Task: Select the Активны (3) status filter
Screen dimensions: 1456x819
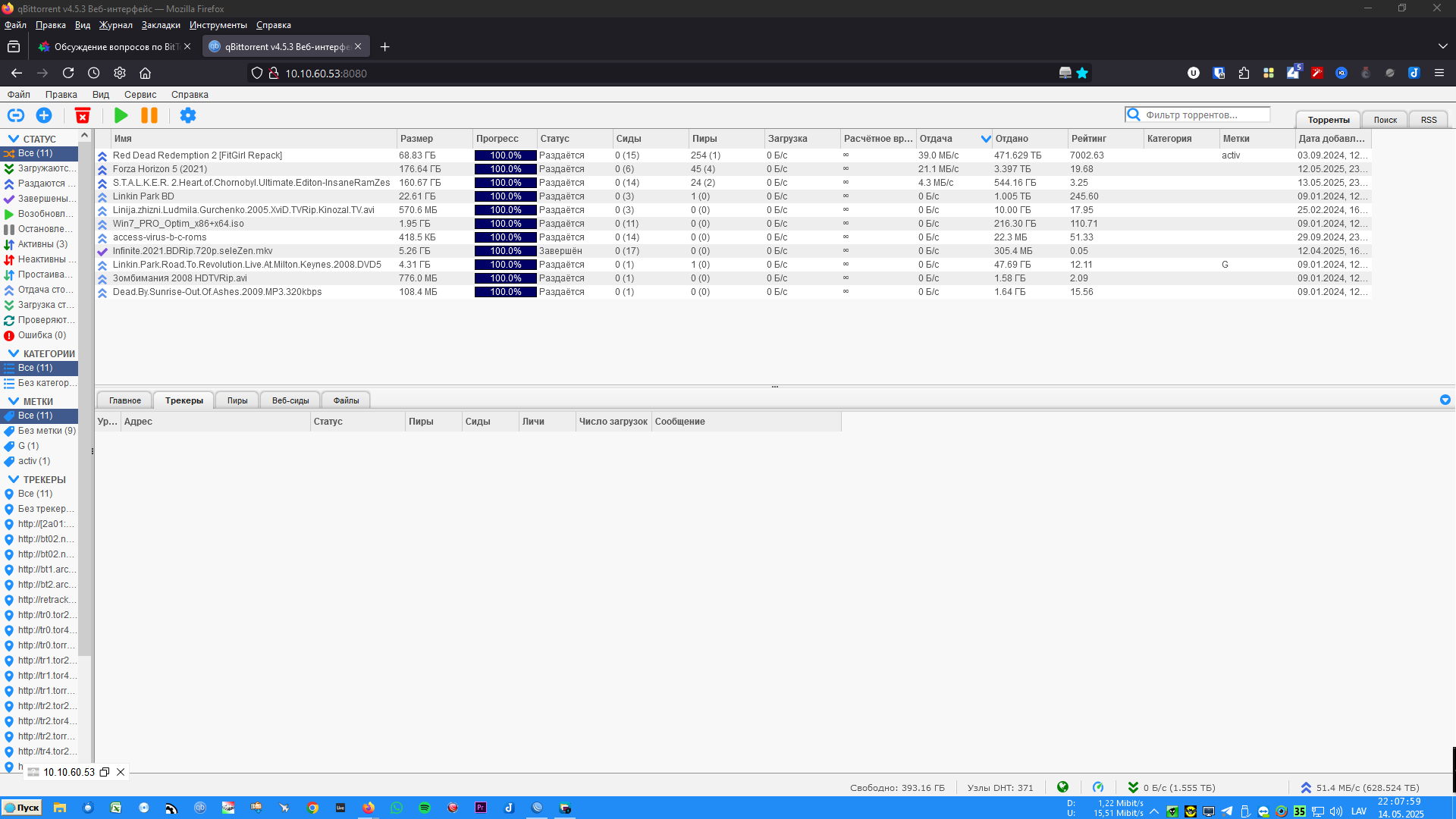Action: (39, 244)
